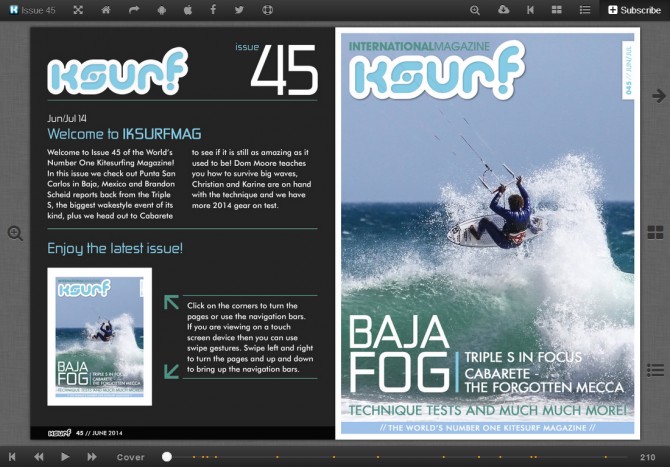Download the issue via cloud icon
This screenshot has width=670, height=467.
pyautogui.click(x=503, y=10)
